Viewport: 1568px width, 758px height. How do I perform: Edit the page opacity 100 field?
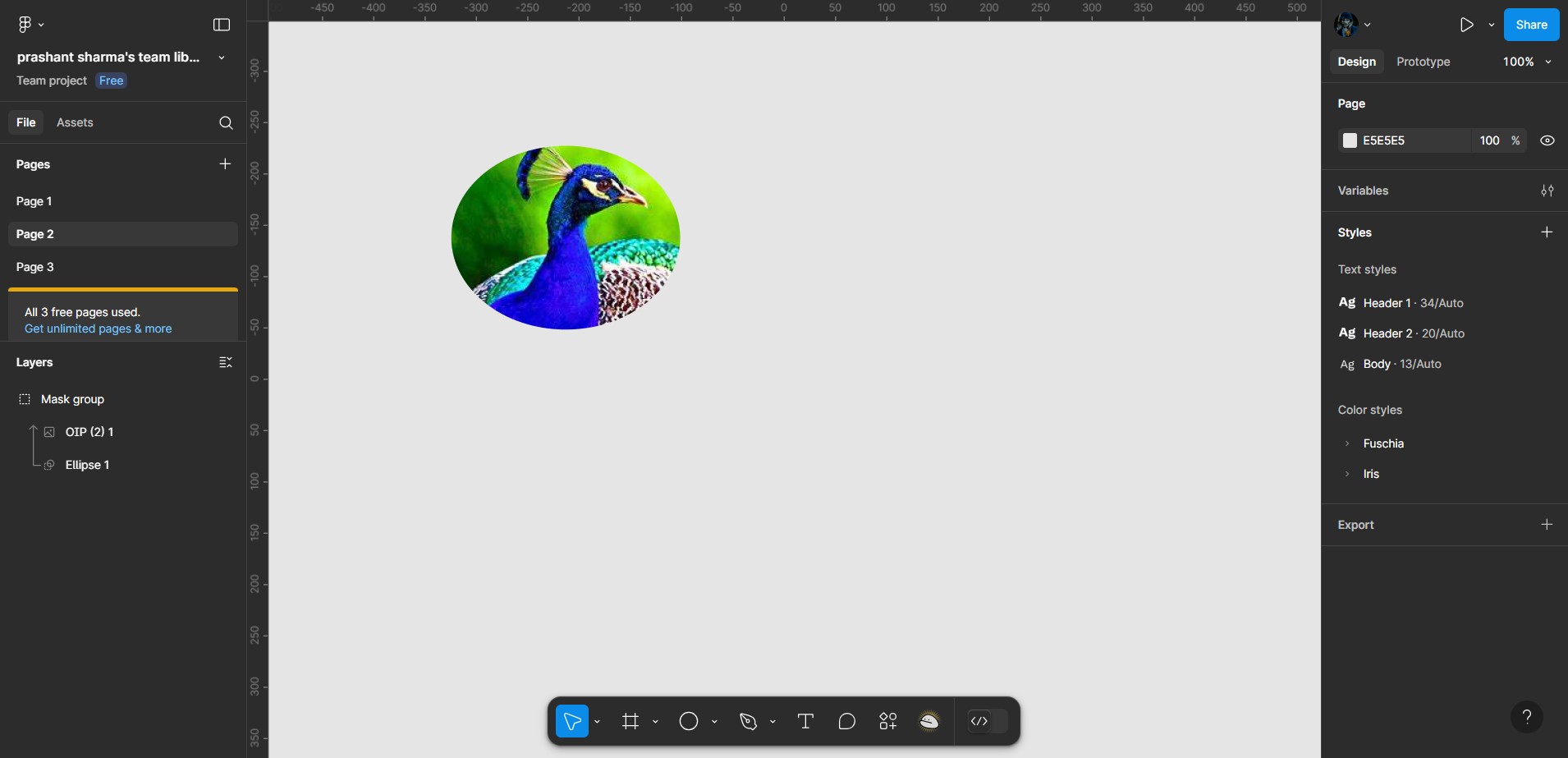tap(1489, 140)
